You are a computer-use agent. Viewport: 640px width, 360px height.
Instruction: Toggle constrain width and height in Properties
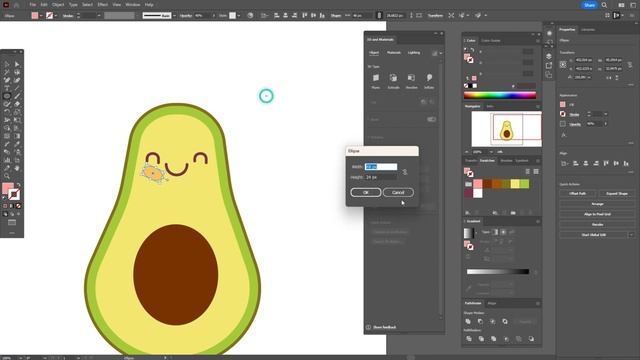[630, 64]
